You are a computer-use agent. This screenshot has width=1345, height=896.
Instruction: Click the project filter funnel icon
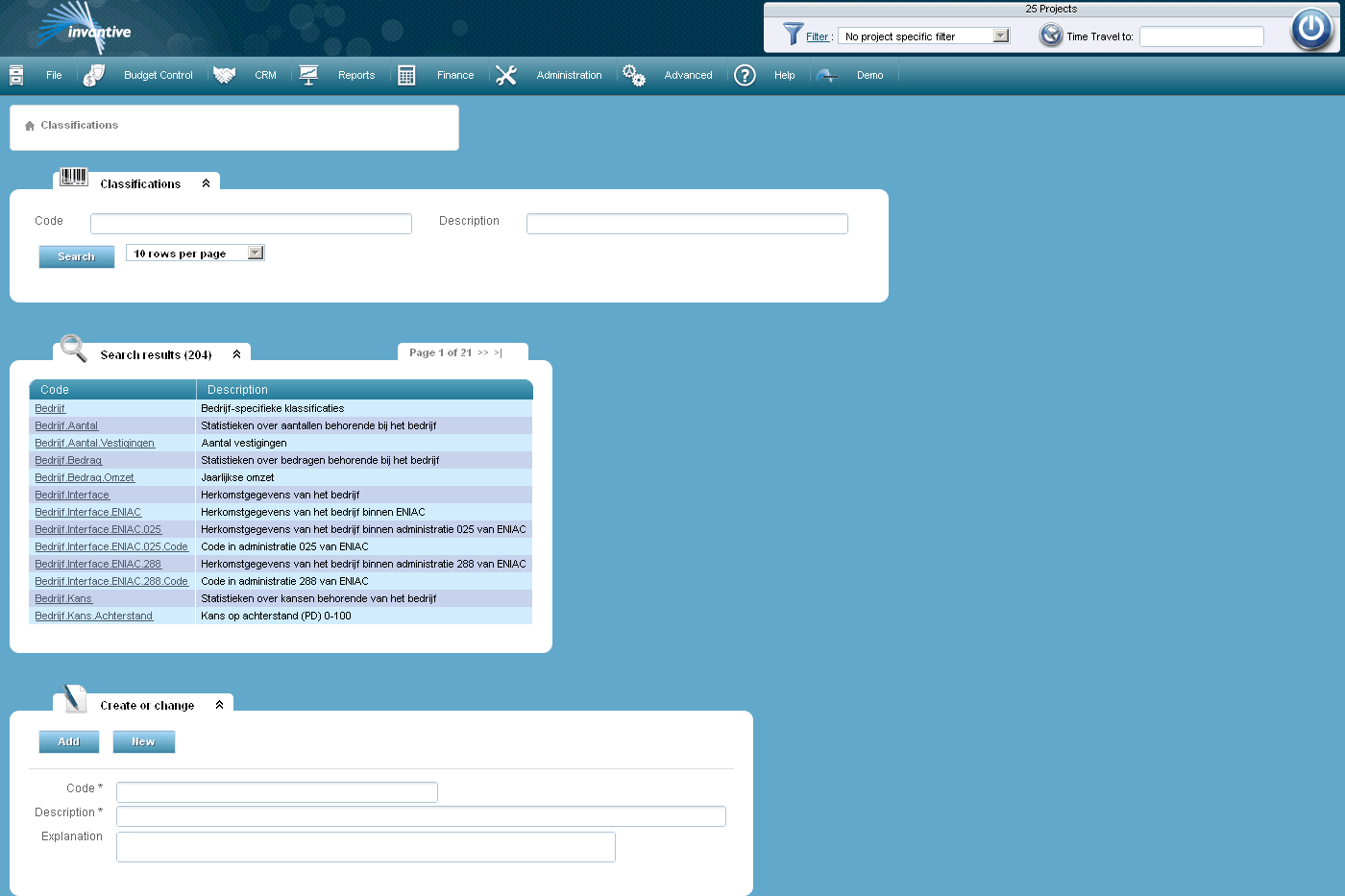pyautogui.click(x=793, y=35)
